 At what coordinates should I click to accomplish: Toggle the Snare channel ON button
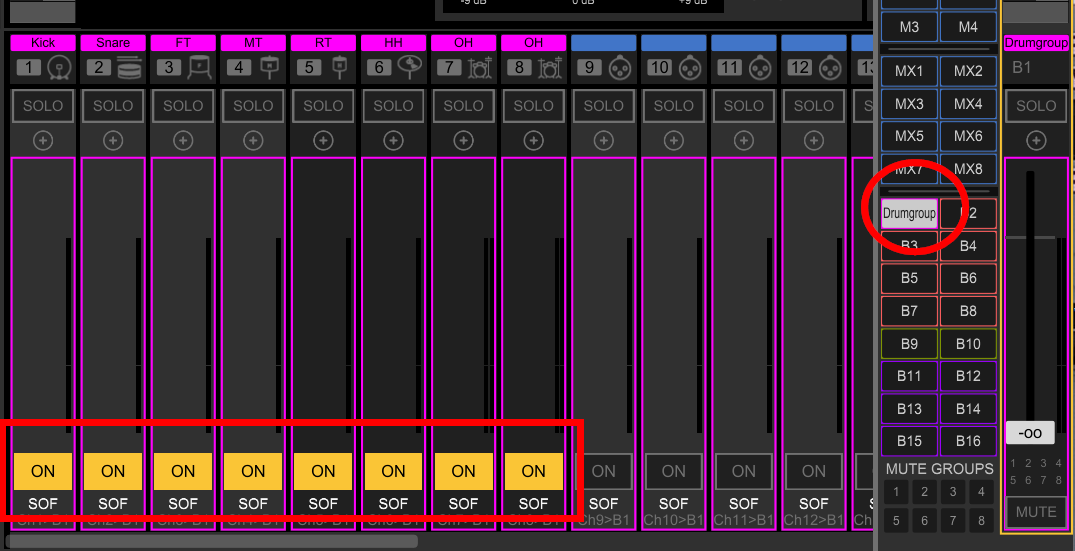point(113,471)
